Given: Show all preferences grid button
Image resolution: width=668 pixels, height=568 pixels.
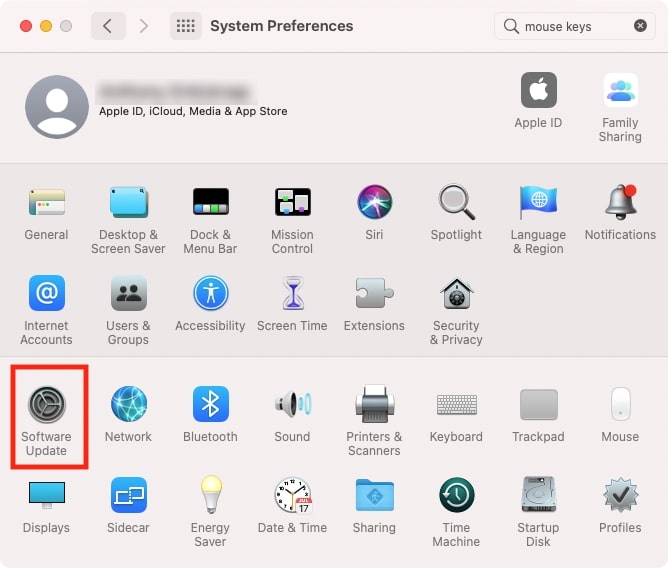Looking at the screenshot, I should [186, 26].
